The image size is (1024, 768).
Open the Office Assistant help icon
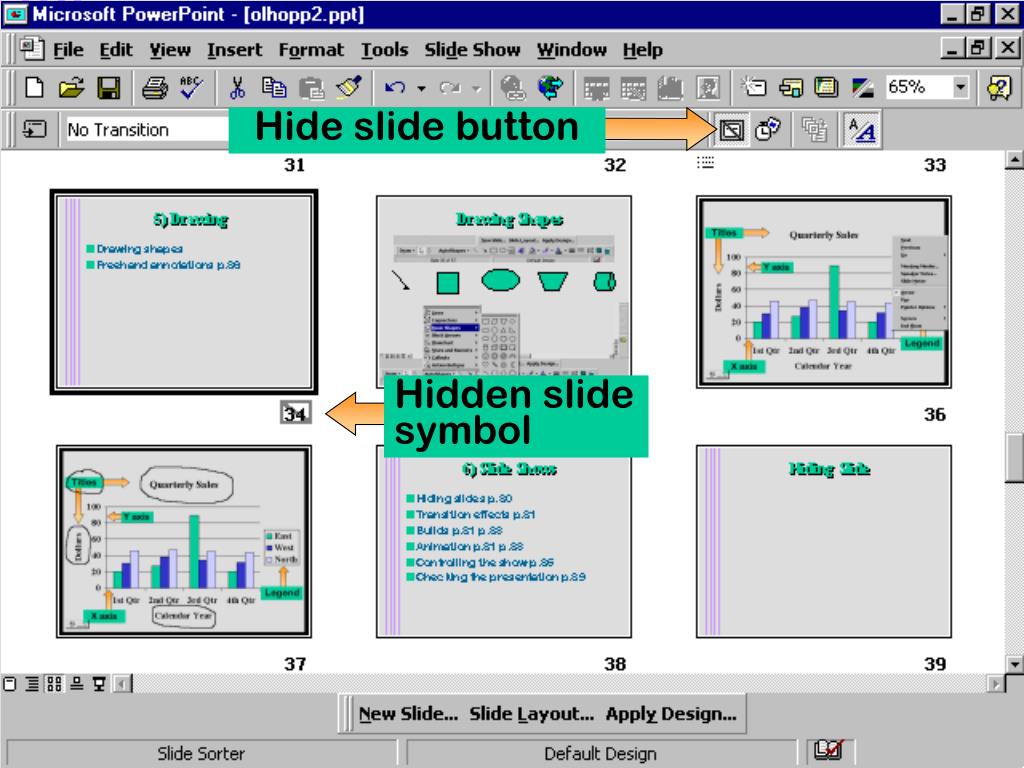(x=999, y=87)
